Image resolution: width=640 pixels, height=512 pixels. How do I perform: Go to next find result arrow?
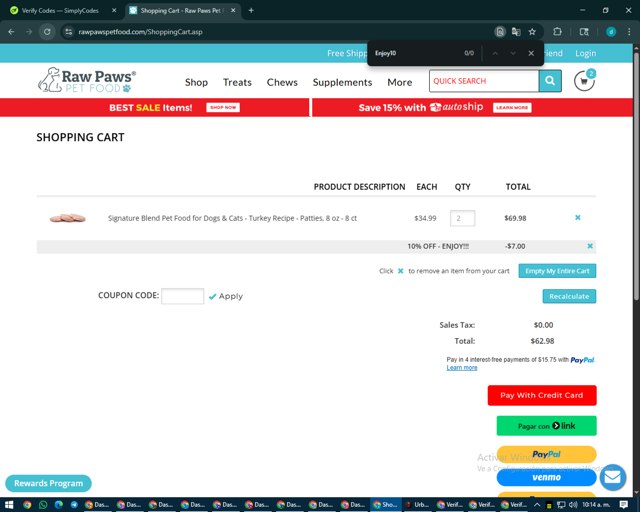[x=513, y=53]
